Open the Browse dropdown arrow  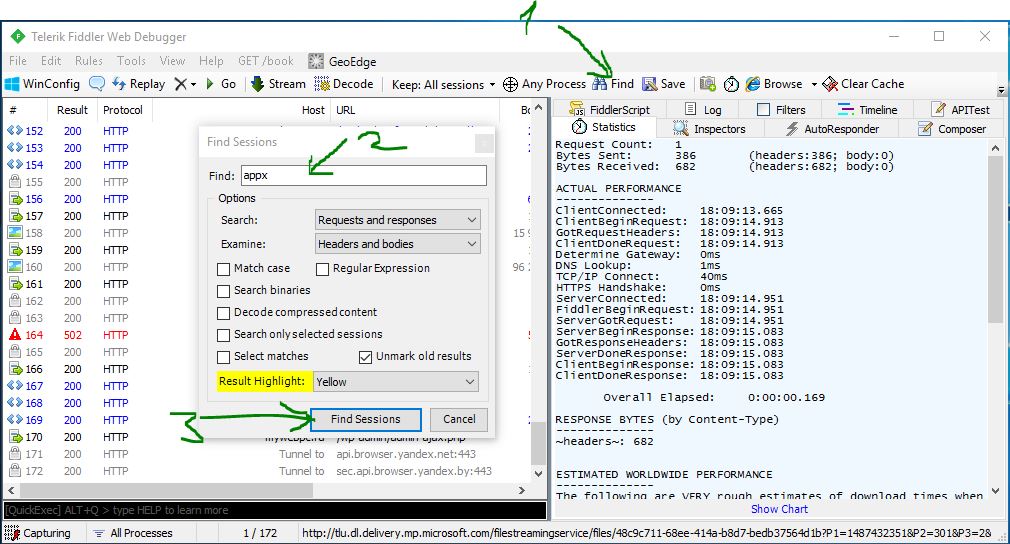814,84
